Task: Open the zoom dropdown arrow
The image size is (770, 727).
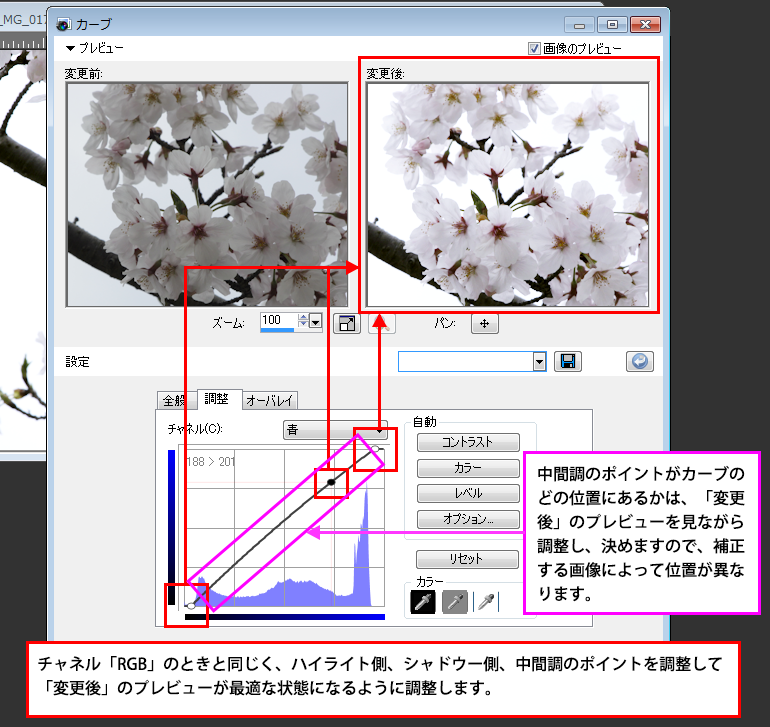Action: point(316,322)
